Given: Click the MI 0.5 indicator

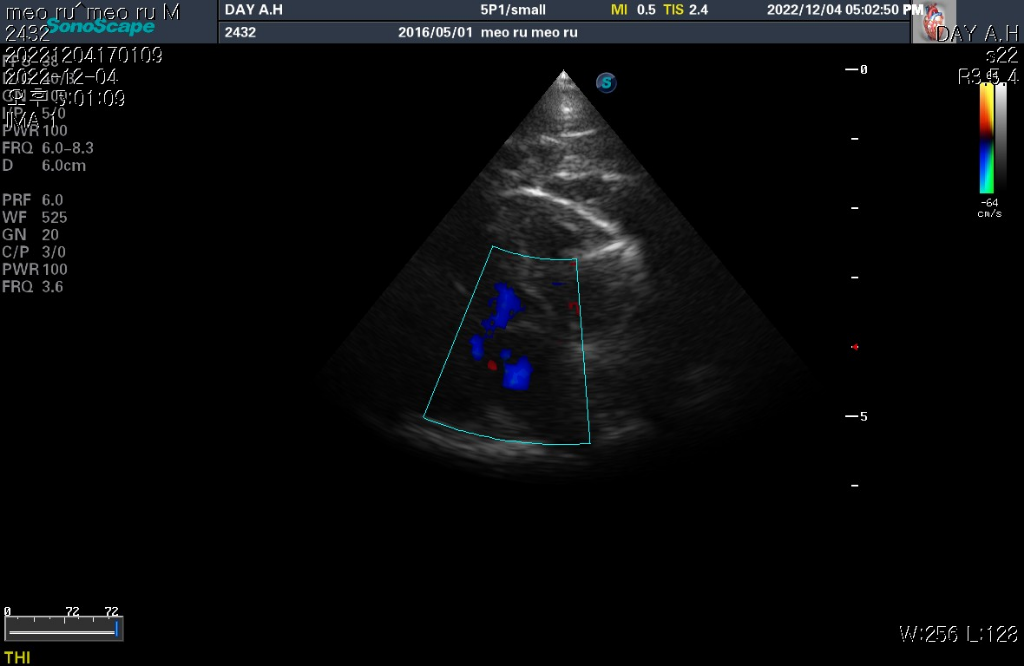Looking at the screenshot, I should pos(633,10).
